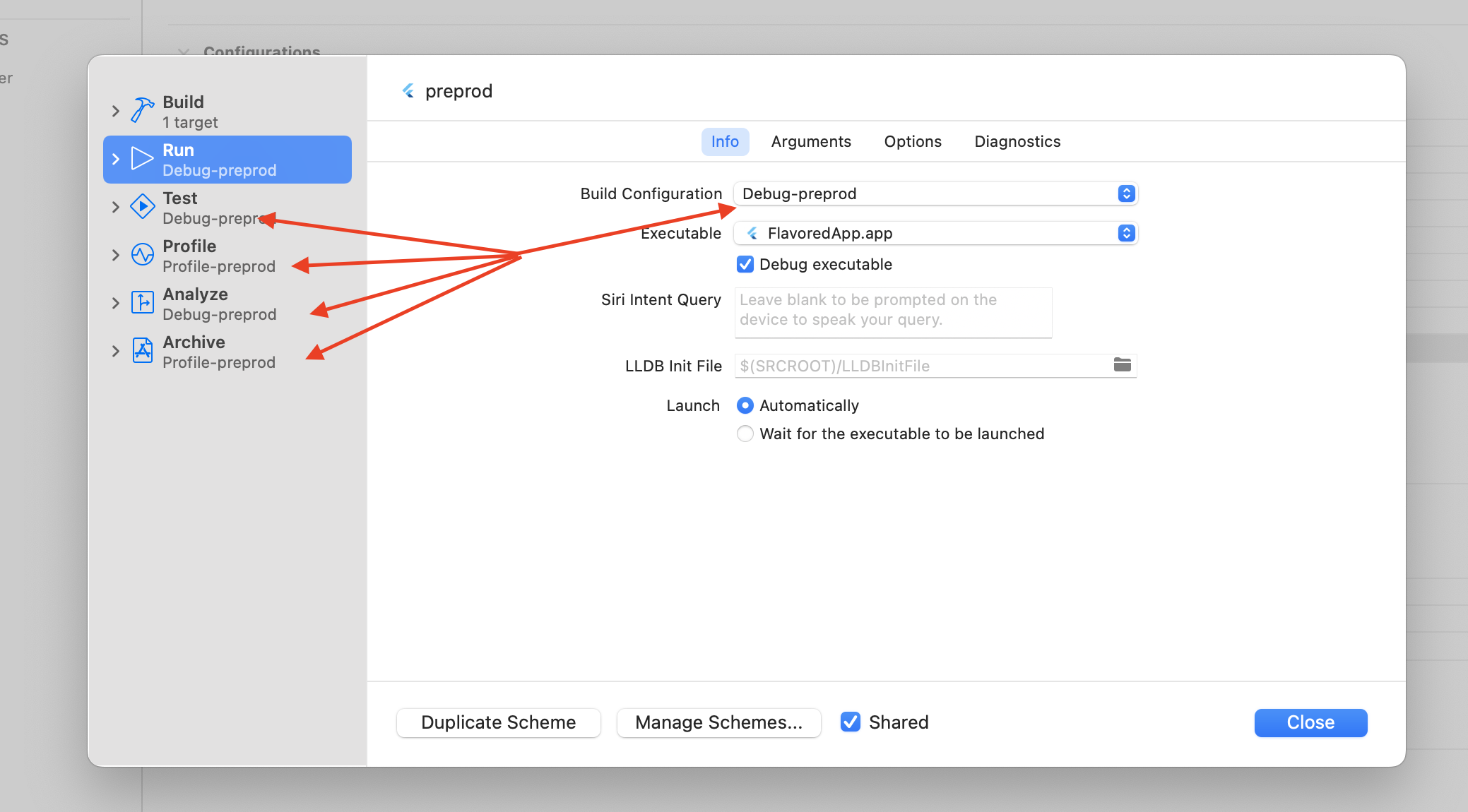Open the Build Configuration dropdown

point(935,193)
